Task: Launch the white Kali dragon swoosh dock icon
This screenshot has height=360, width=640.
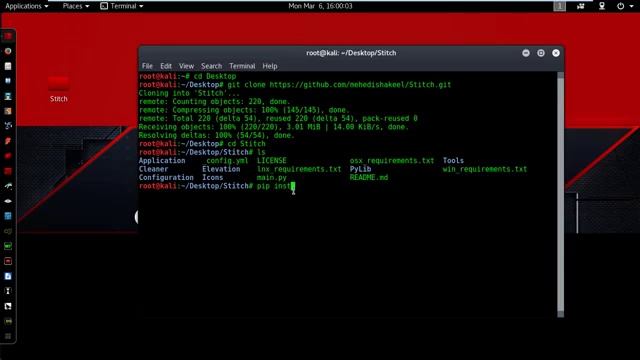Action: click(8, 186)
